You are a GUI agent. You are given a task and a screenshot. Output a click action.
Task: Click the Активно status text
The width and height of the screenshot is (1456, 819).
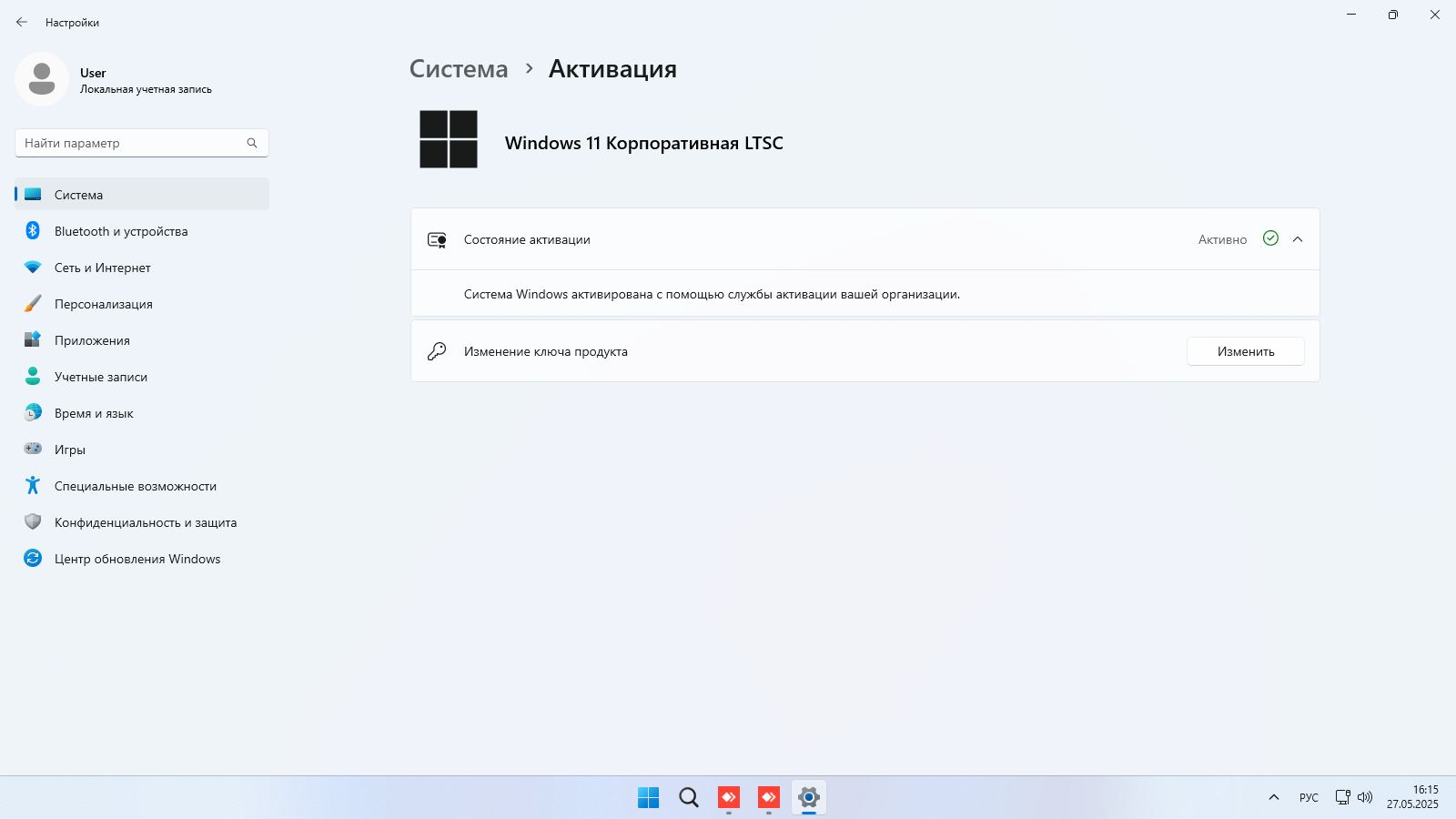click(1222, 239)
